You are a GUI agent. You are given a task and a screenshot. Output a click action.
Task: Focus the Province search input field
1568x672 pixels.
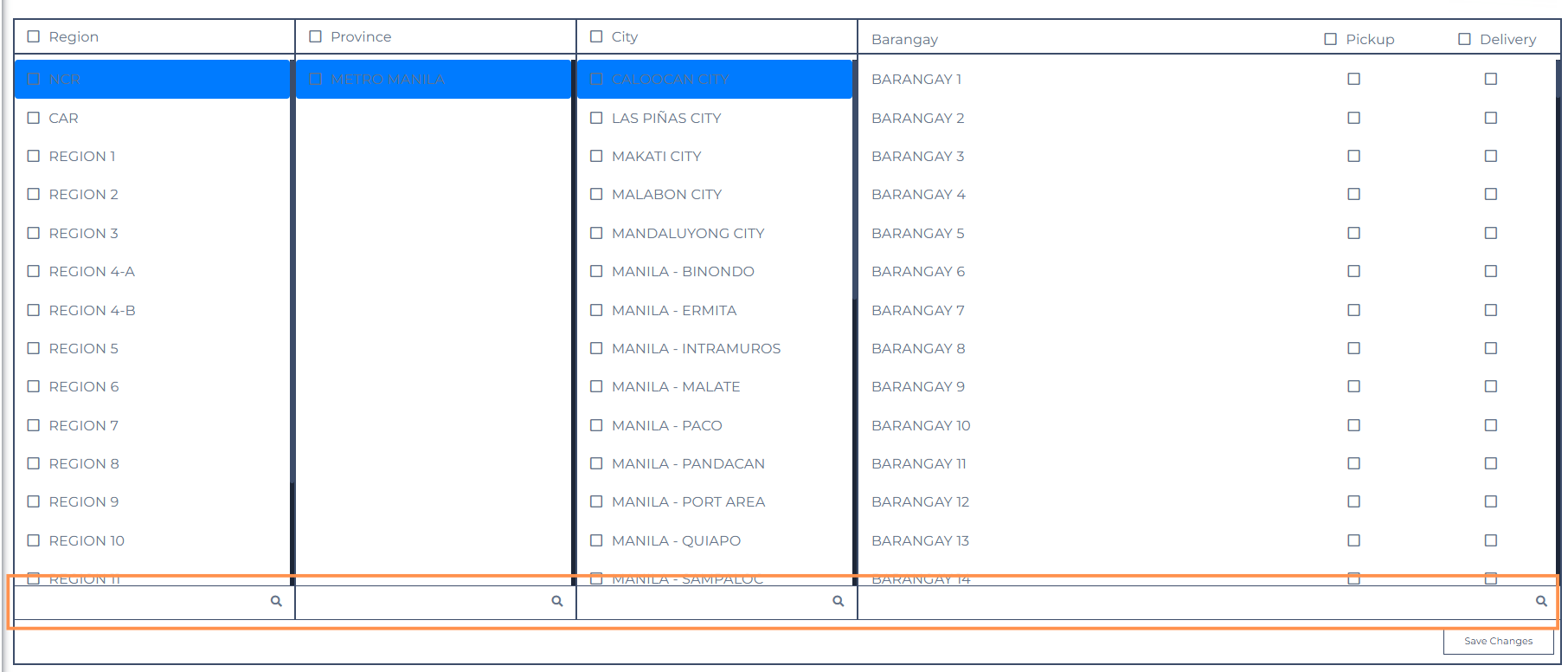pos(435,602)
